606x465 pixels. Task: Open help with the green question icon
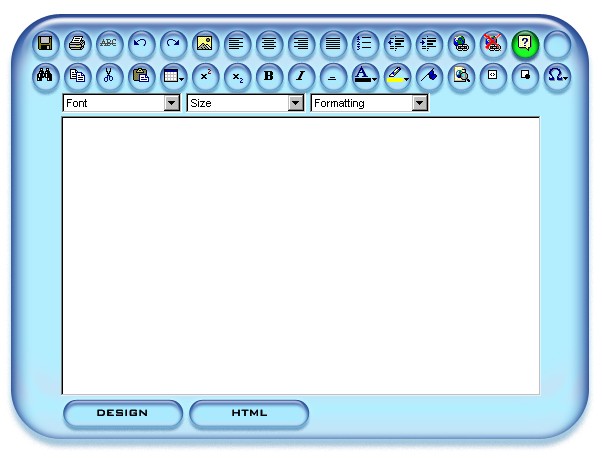click(525, 44)
